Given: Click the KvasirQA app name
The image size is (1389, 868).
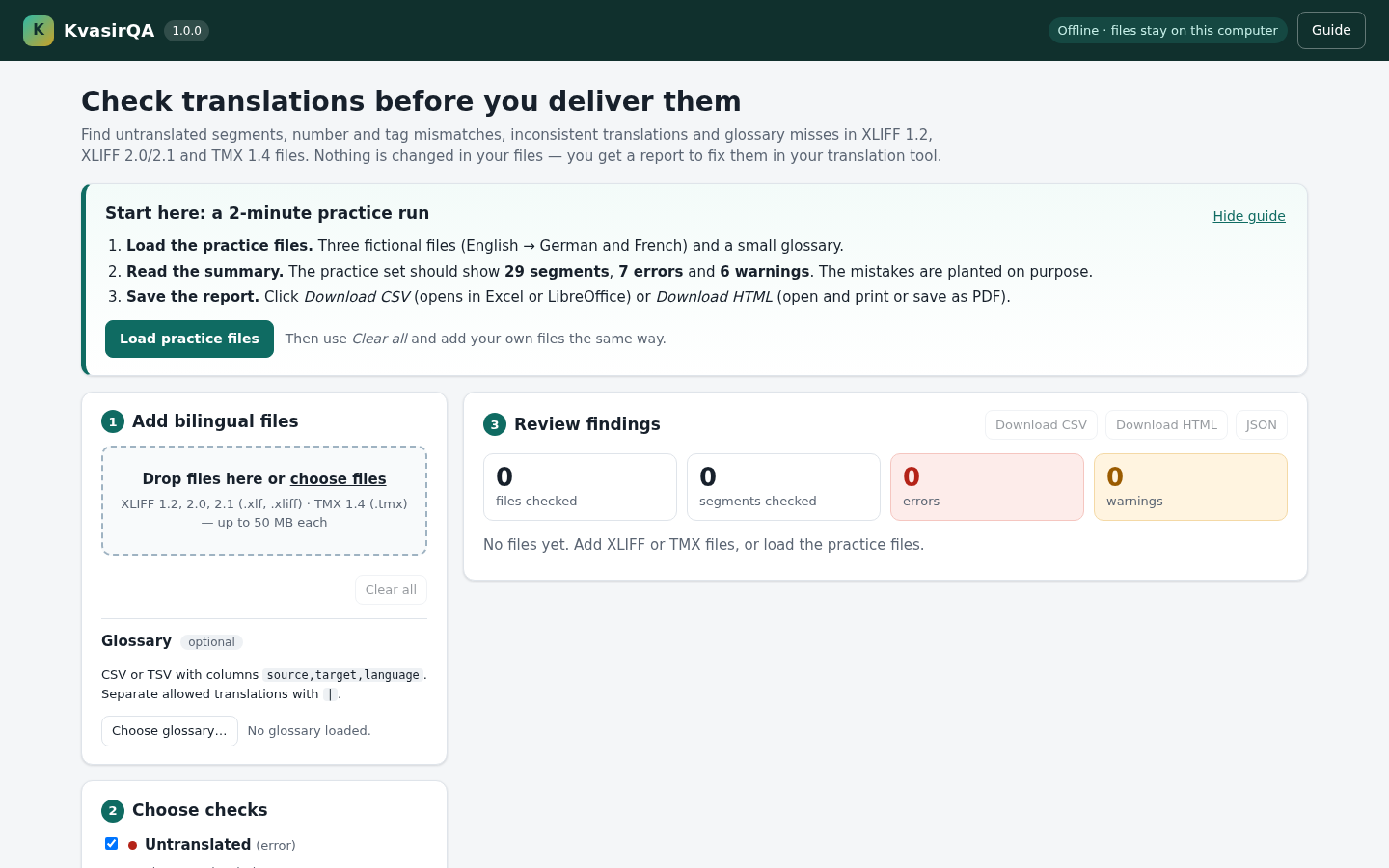Looking at the screenshot, I should (109, 31).
